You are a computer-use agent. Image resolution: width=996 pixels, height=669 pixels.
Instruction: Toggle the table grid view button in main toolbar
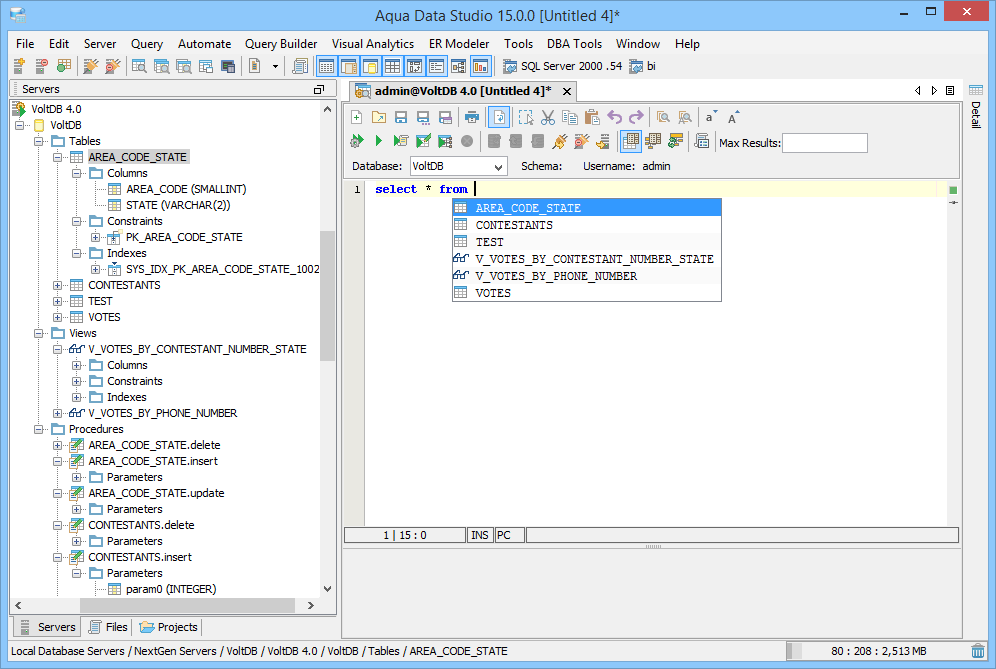click(393, 66)
